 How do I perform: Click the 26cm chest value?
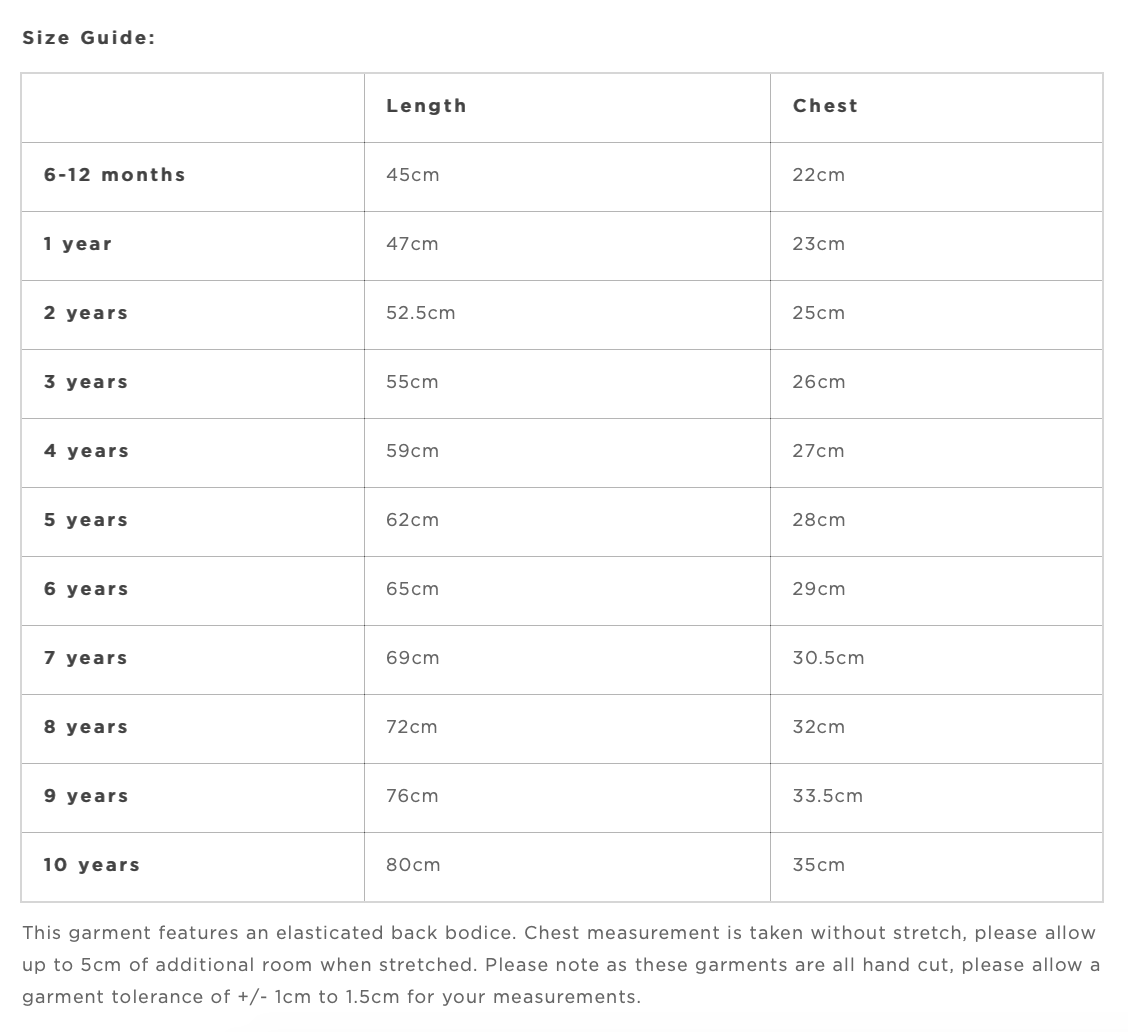coord(818,382)
